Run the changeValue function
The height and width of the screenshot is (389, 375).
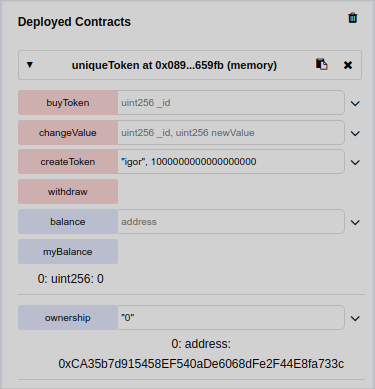(x=68, y=133)
